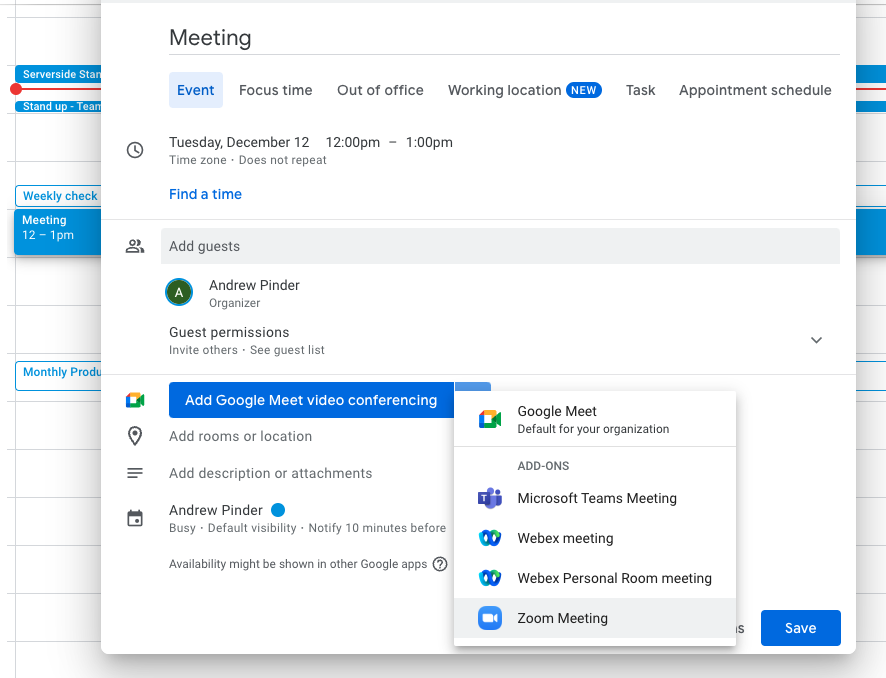The width and height of the screenshot is (886, 678).
Task: Click the clock icon beside the date
Action: click(135, 150)
